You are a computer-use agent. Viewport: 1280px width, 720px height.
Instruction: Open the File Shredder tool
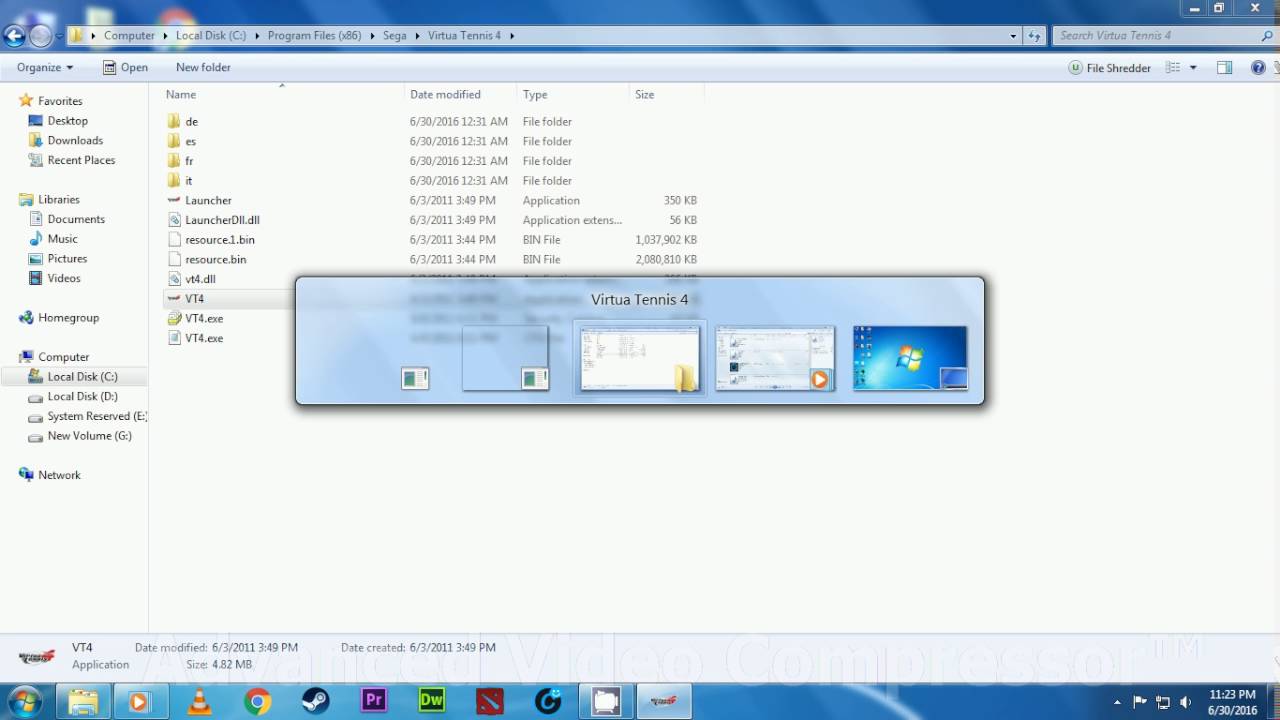click(1109, 67)
